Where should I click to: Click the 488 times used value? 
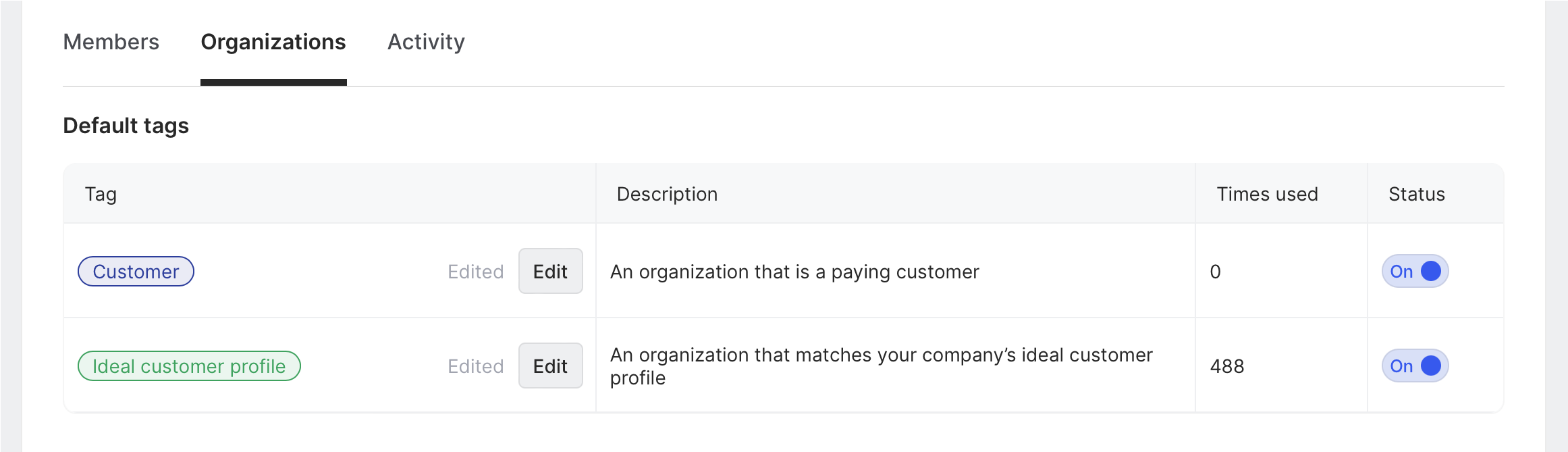click(x=1227, y=366)
